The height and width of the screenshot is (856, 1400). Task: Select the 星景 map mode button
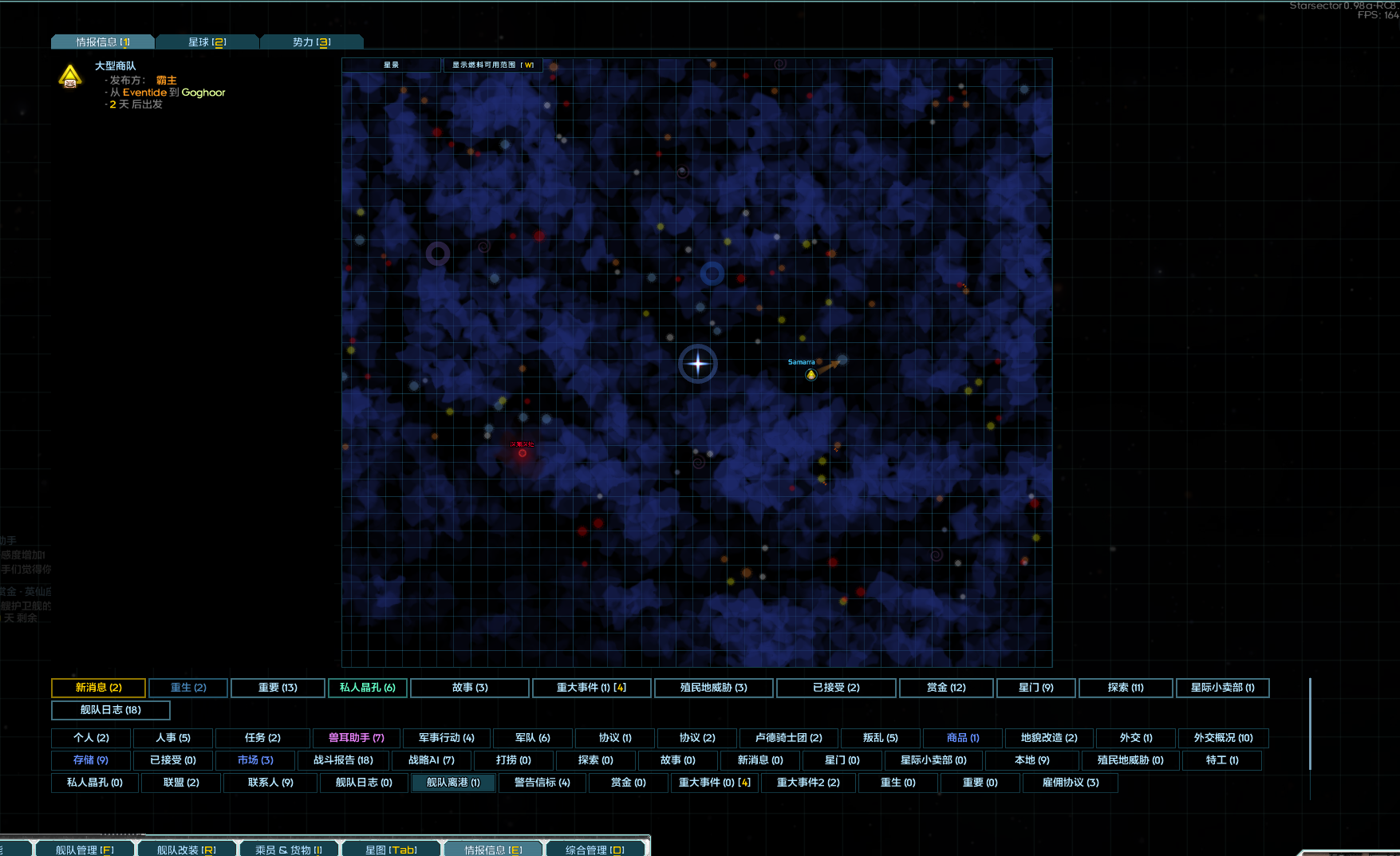tap(391, 65)
